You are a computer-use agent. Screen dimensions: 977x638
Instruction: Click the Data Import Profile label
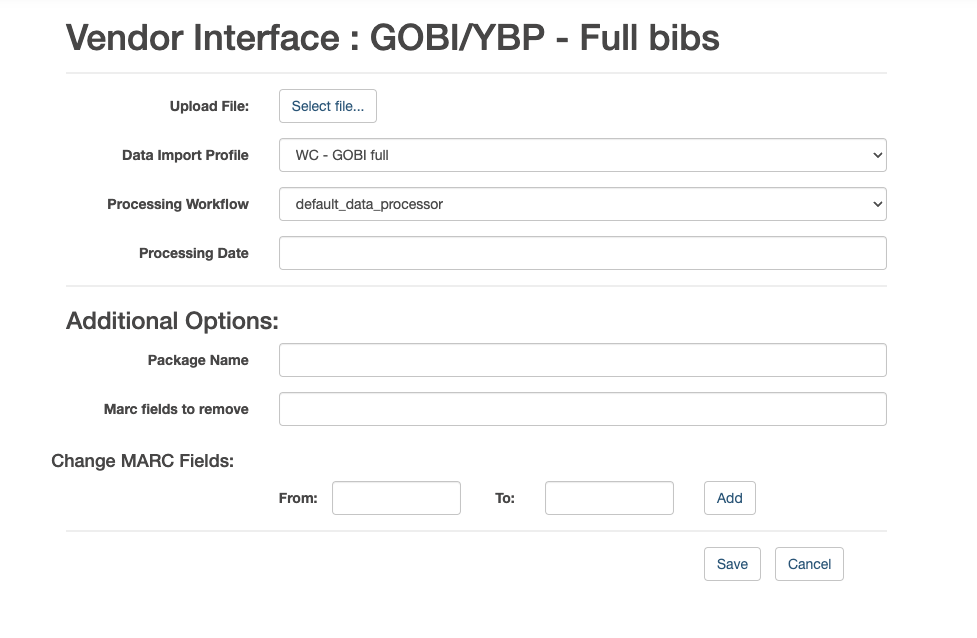pos(185,155)
